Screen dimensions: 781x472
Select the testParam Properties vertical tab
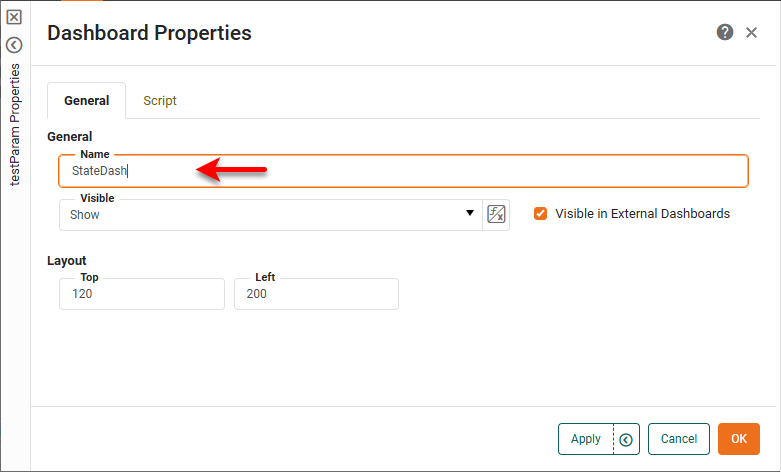[14, 125]
